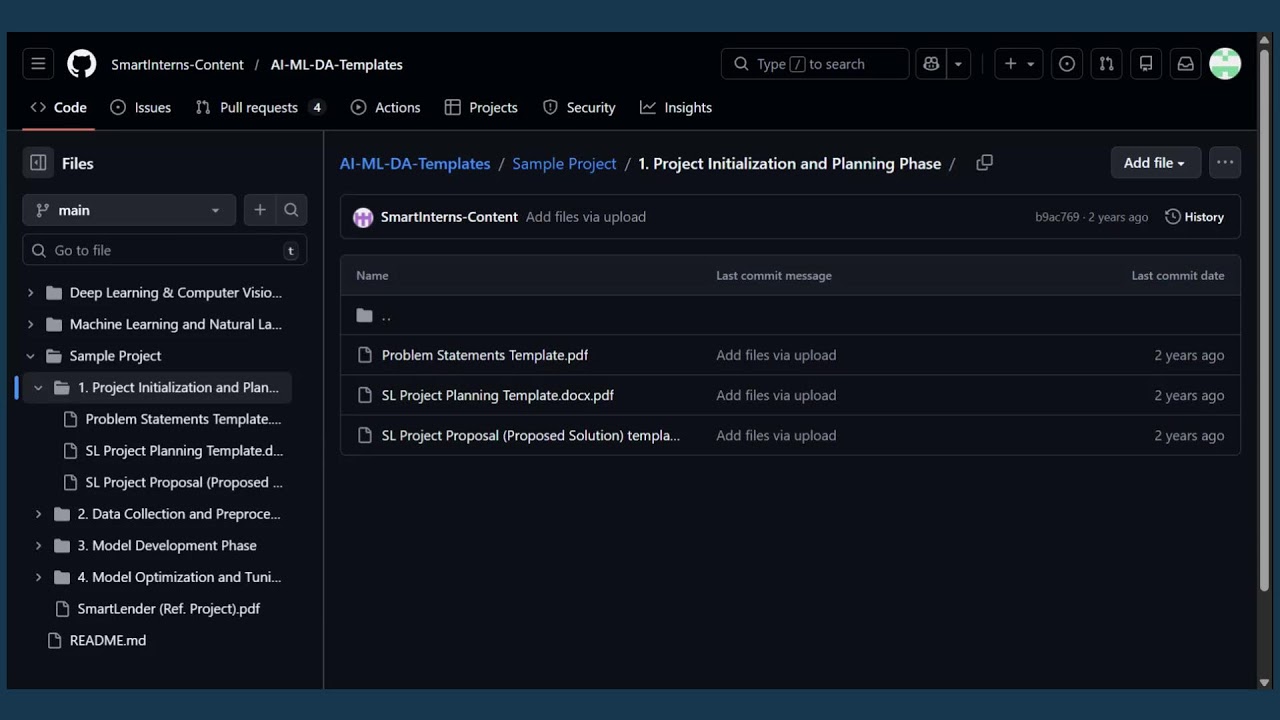Image resolution: width=1280 pixels, height=720 pixels.
Task: Switch to the Security tab
Action: coord(579,107)
